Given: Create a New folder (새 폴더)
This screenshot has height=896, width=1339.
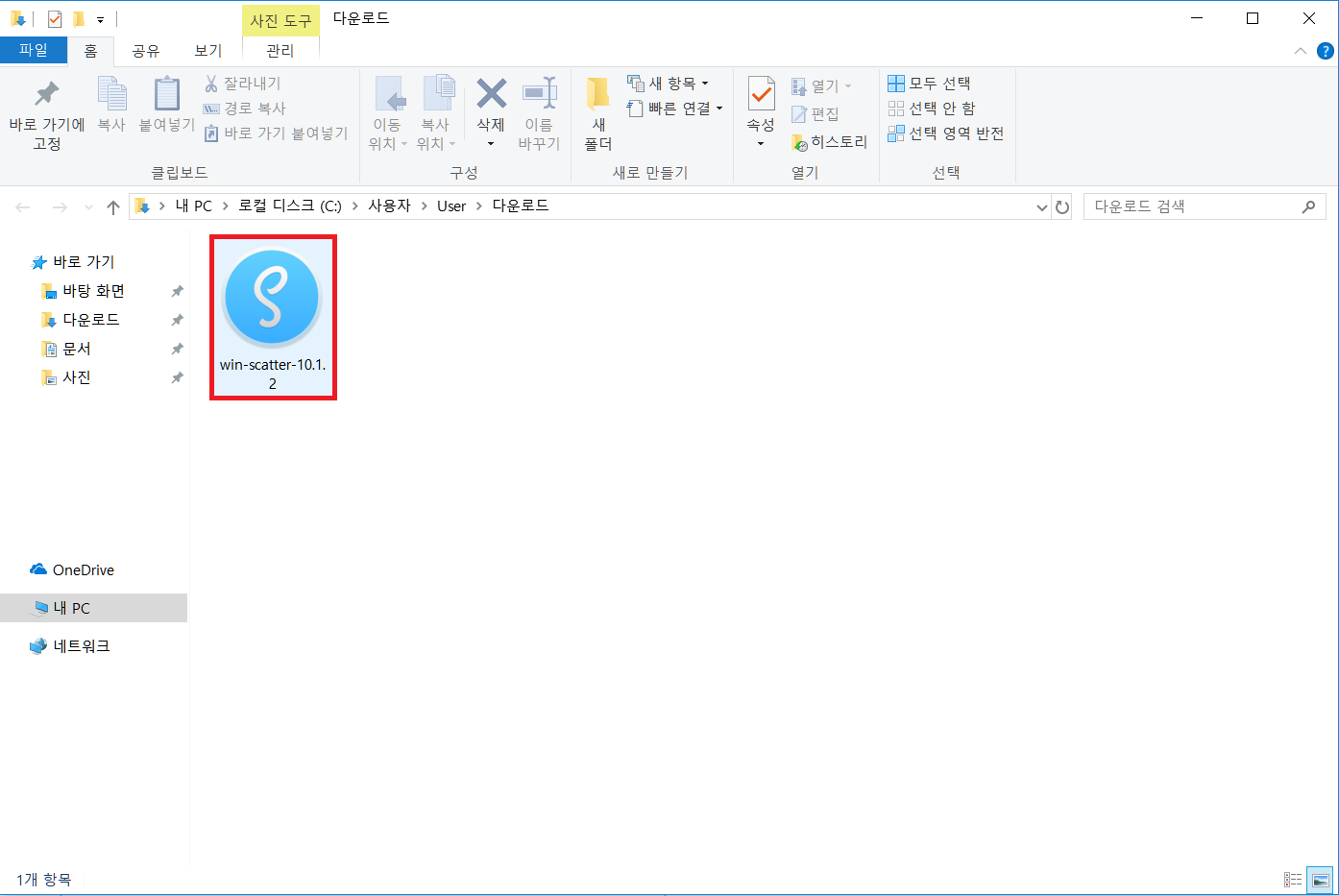Looking at the screenshot, I should [x=598, y=113].
